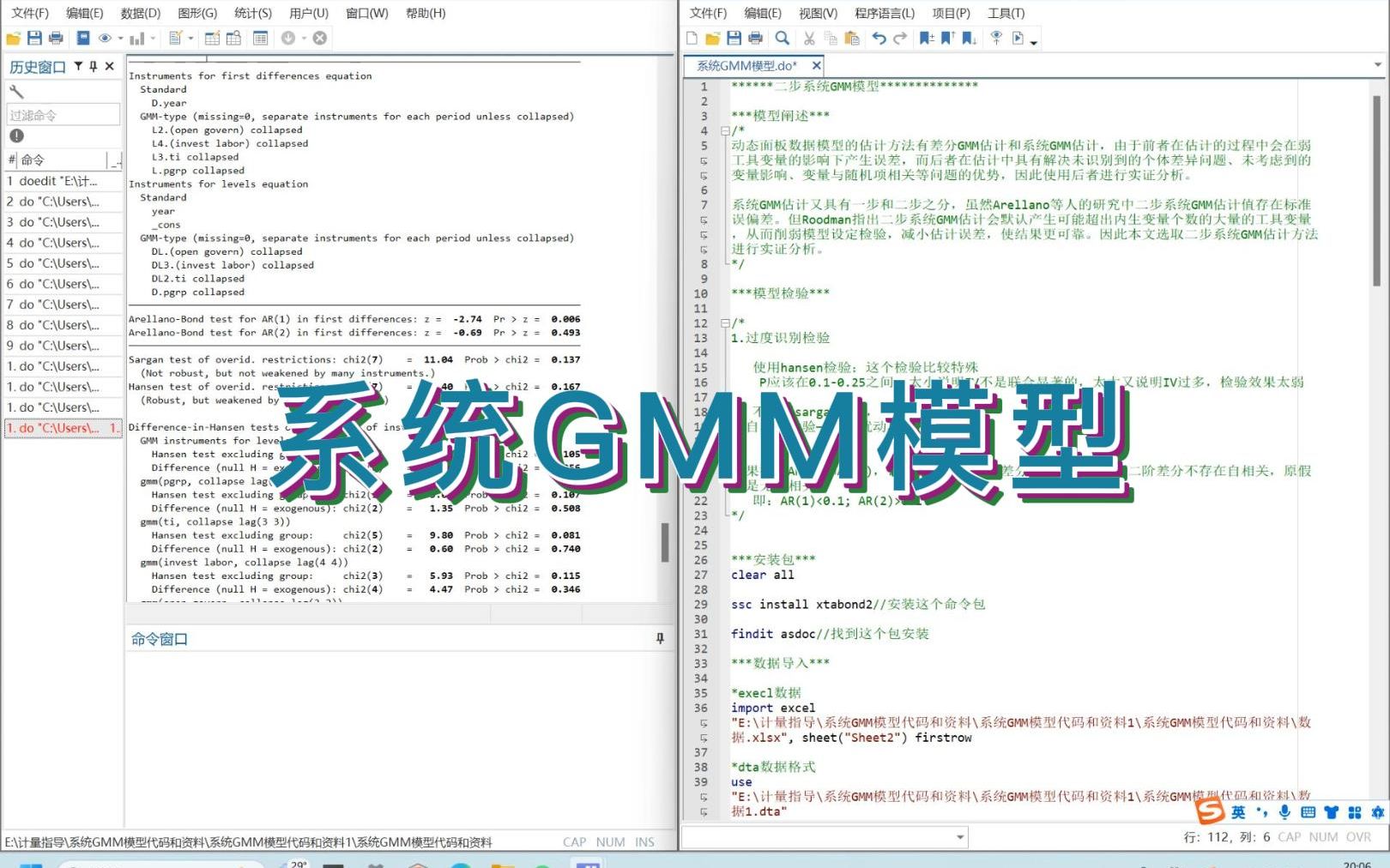The width and height of the screenshot is (1390, 868).
Task: Click the Redo arrow in editor toolbar
Action: (900, 38)
